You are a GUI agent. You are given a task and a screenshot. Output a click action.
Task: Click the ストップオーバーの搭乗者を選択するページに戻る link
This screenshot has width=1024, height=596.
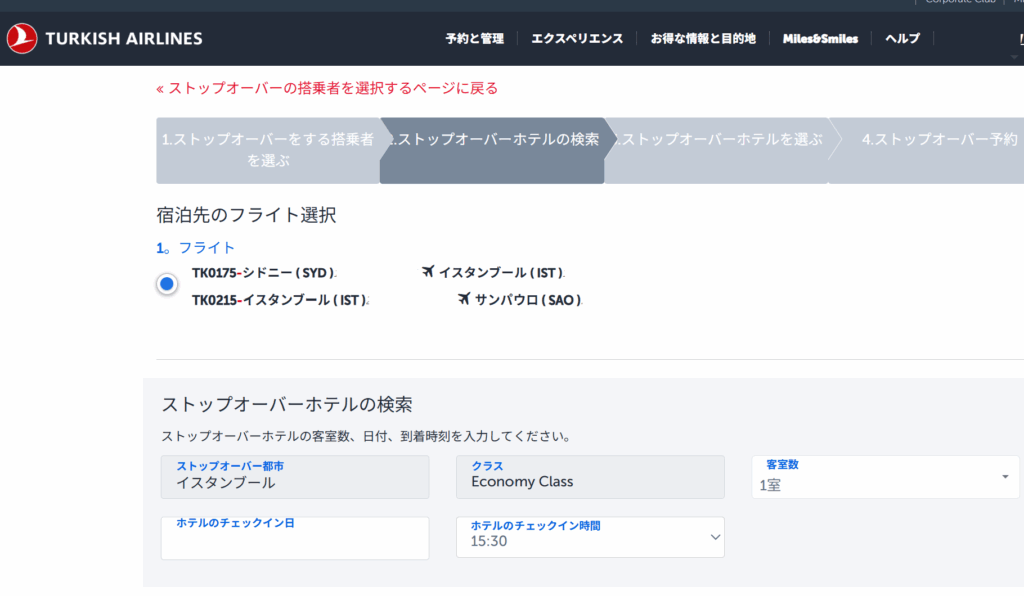[327, 88]
